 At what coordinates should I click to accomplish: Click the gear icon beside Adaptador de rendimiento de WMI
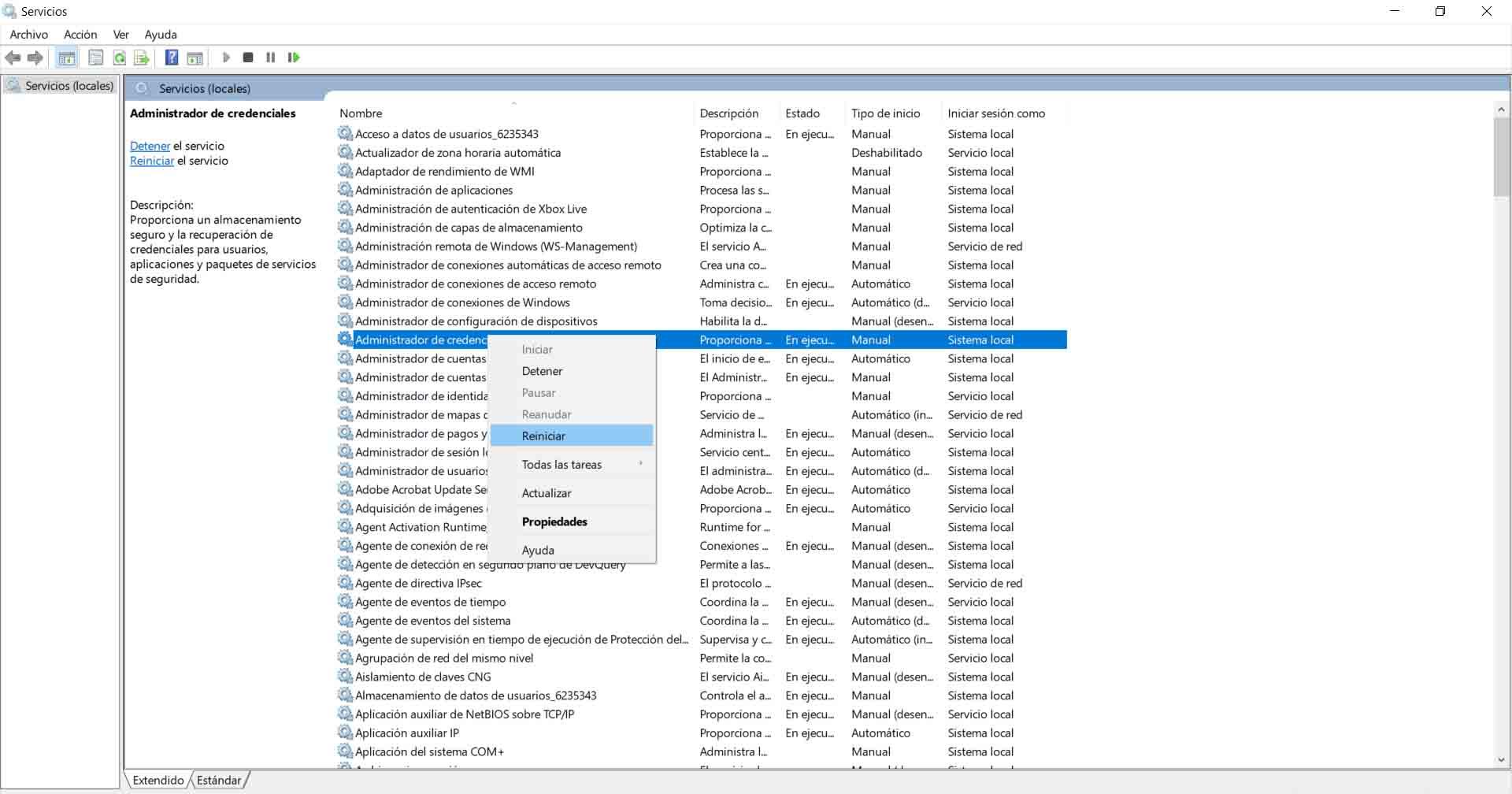[345, 171]
